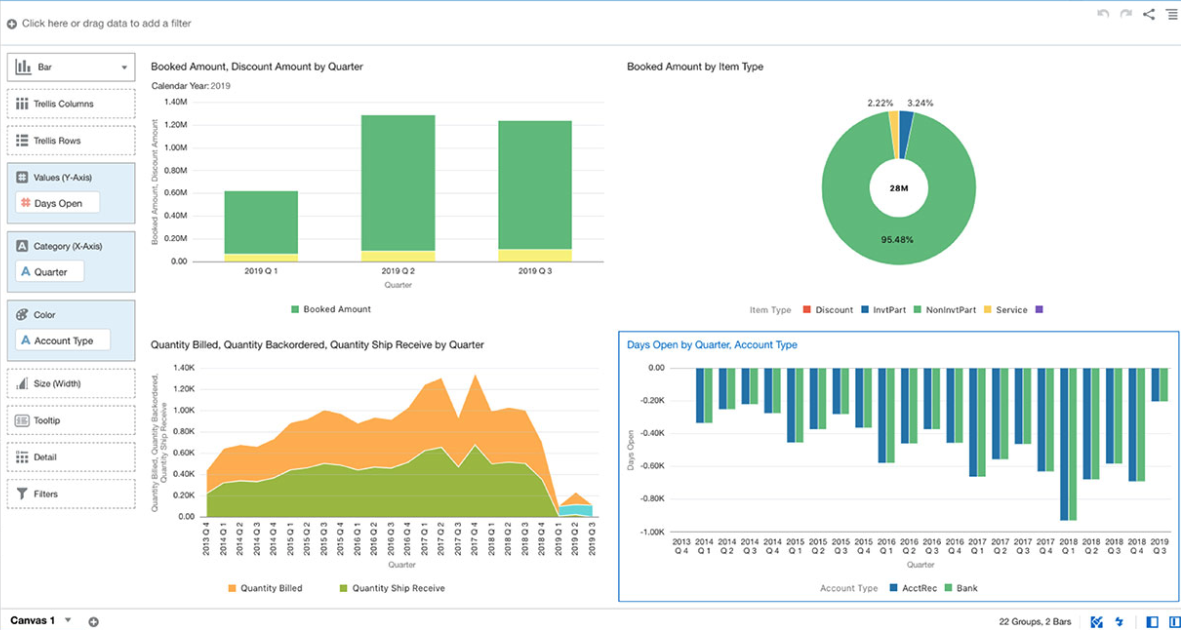Click the undo arrow icon
This screenshot has width=1181, height=630.
coord(1103,14)
